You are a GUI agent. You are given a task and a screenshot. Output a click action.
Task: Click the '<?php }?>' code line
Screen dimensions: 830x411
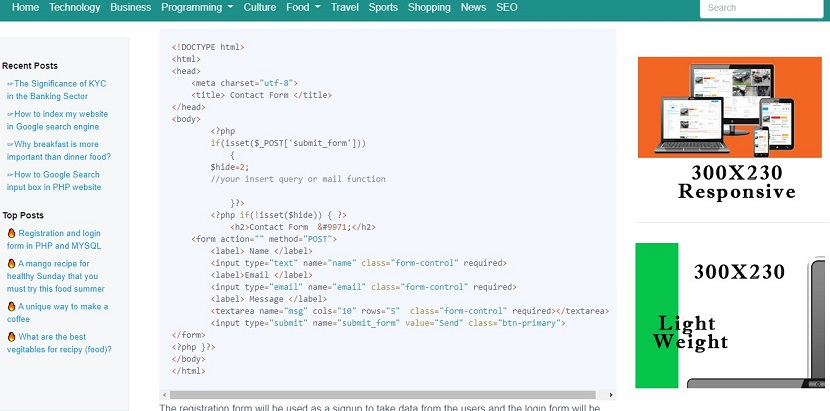pyautogui.click(x=193, y=347)
